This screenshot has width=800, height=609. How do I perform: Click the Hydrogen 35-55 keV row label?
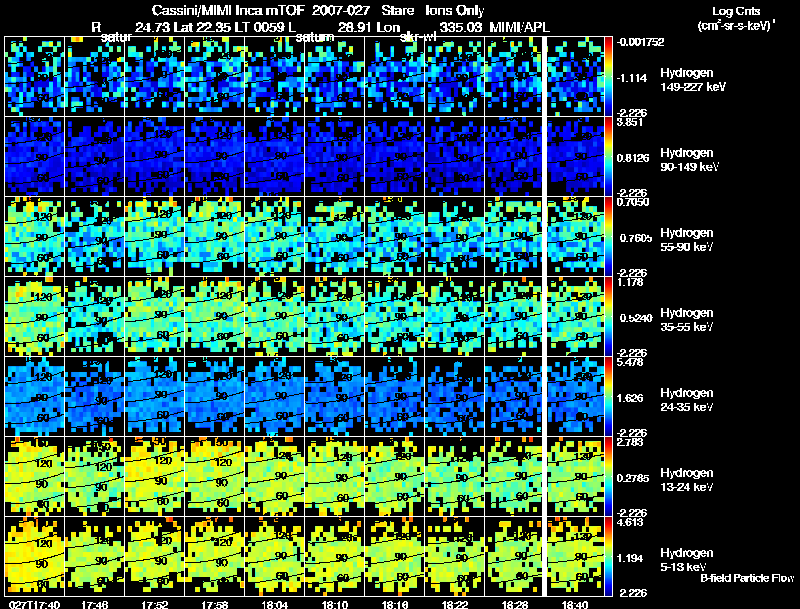coord(687,320)
